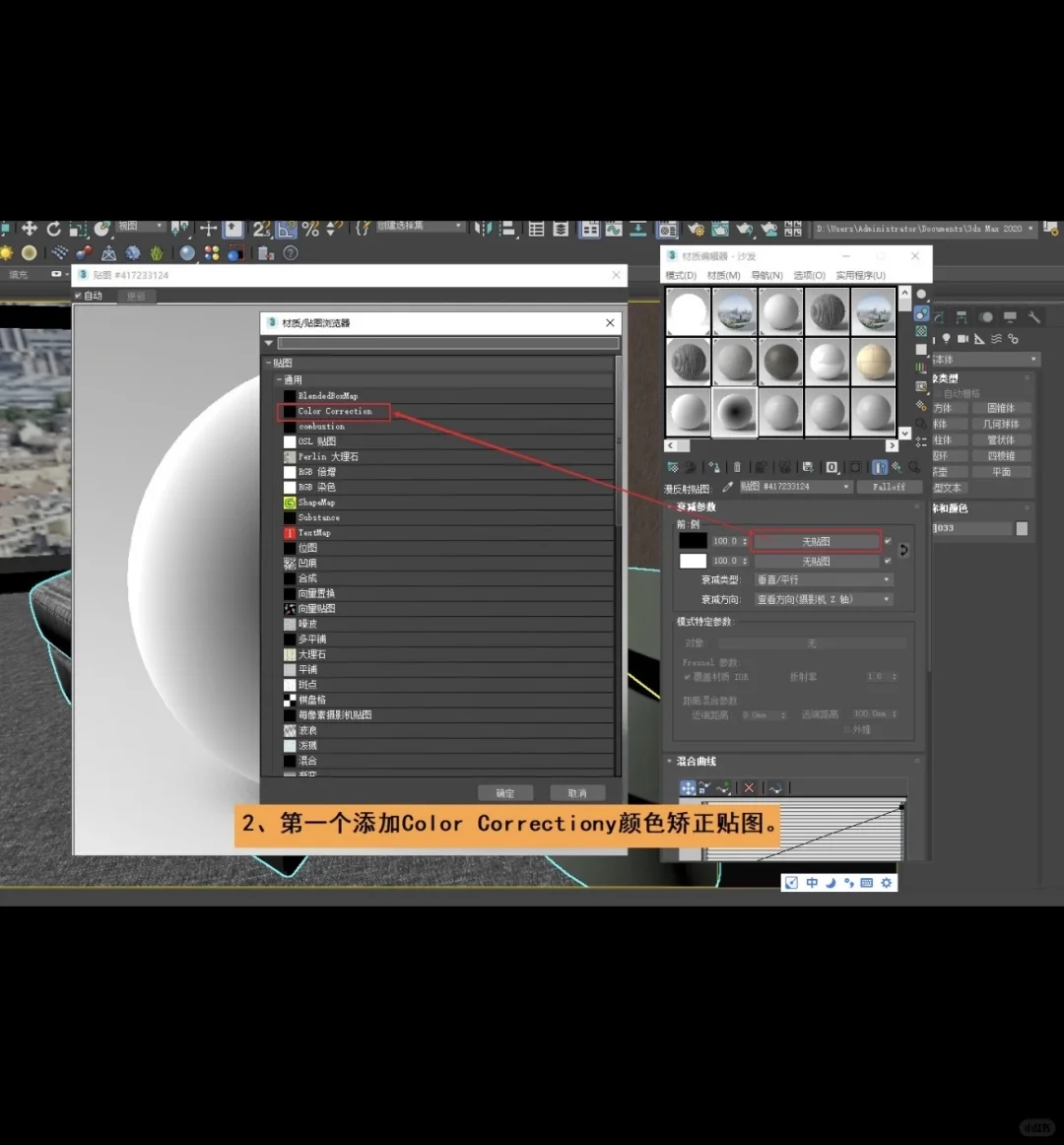Toggle the 覆盖材质 IOR checkbox
The image size is (1064, 1145).
coord(688,677)
